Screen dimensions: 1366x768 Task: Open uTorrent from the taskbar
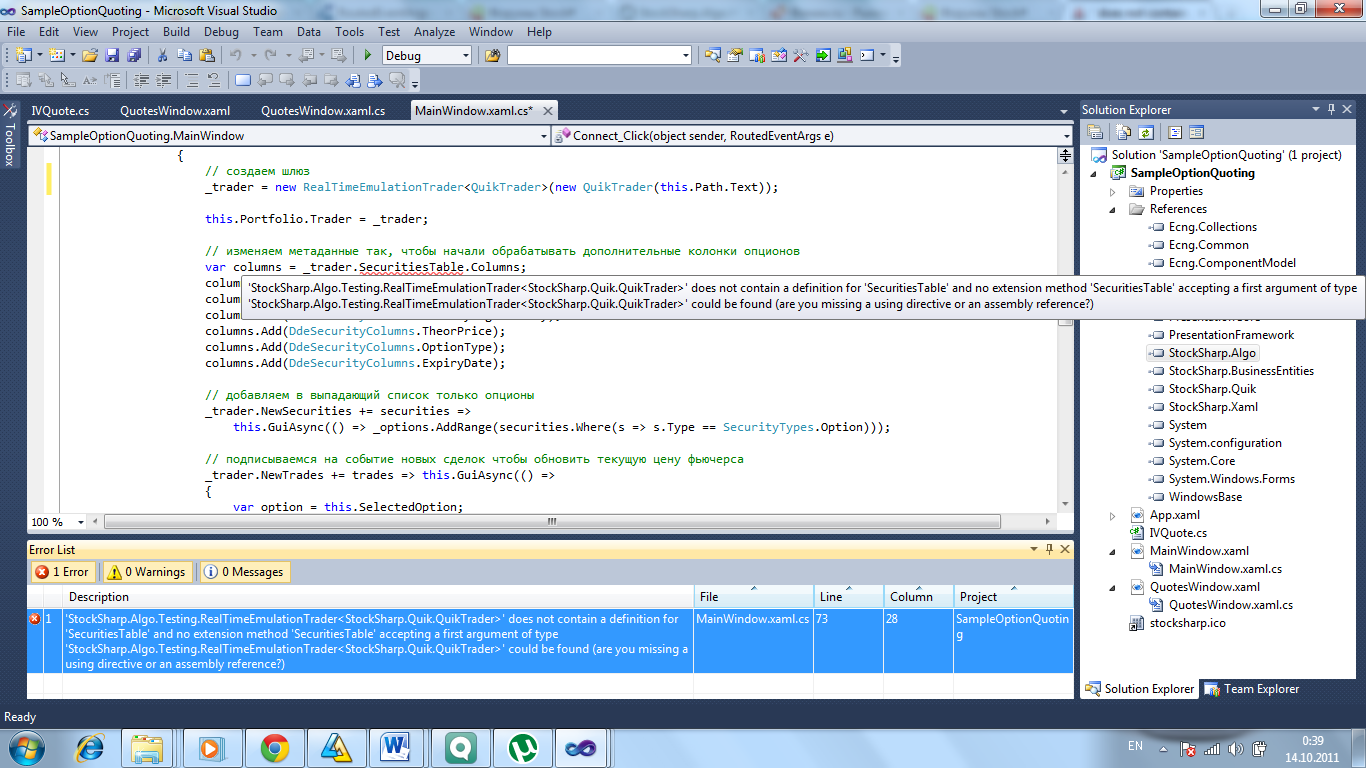click(x=521, y=747)
